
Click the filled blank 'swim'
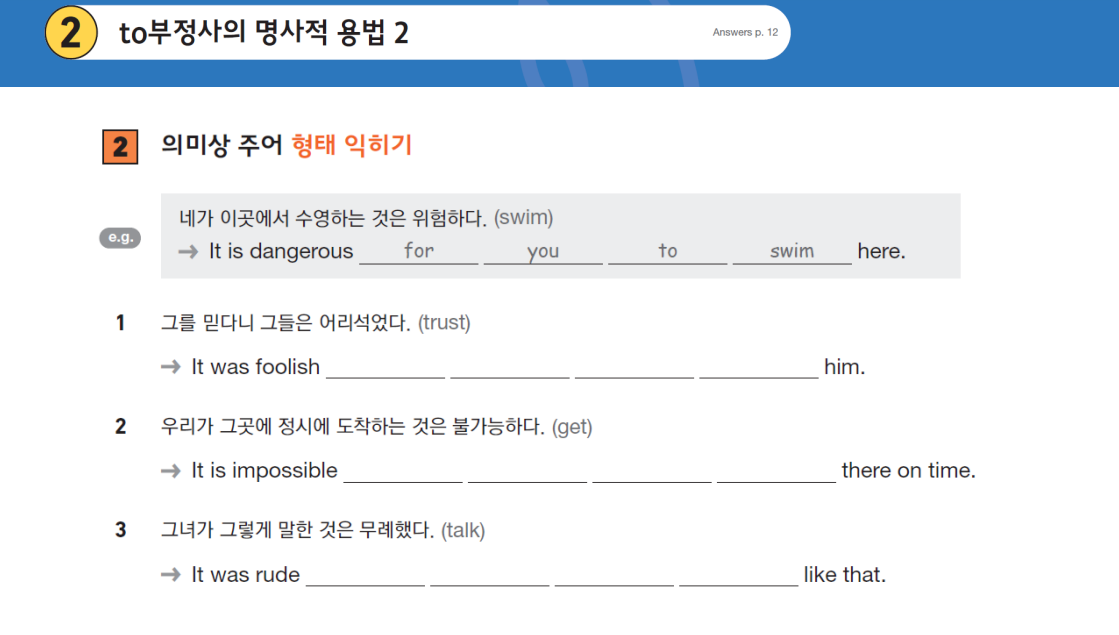[792, 251]
